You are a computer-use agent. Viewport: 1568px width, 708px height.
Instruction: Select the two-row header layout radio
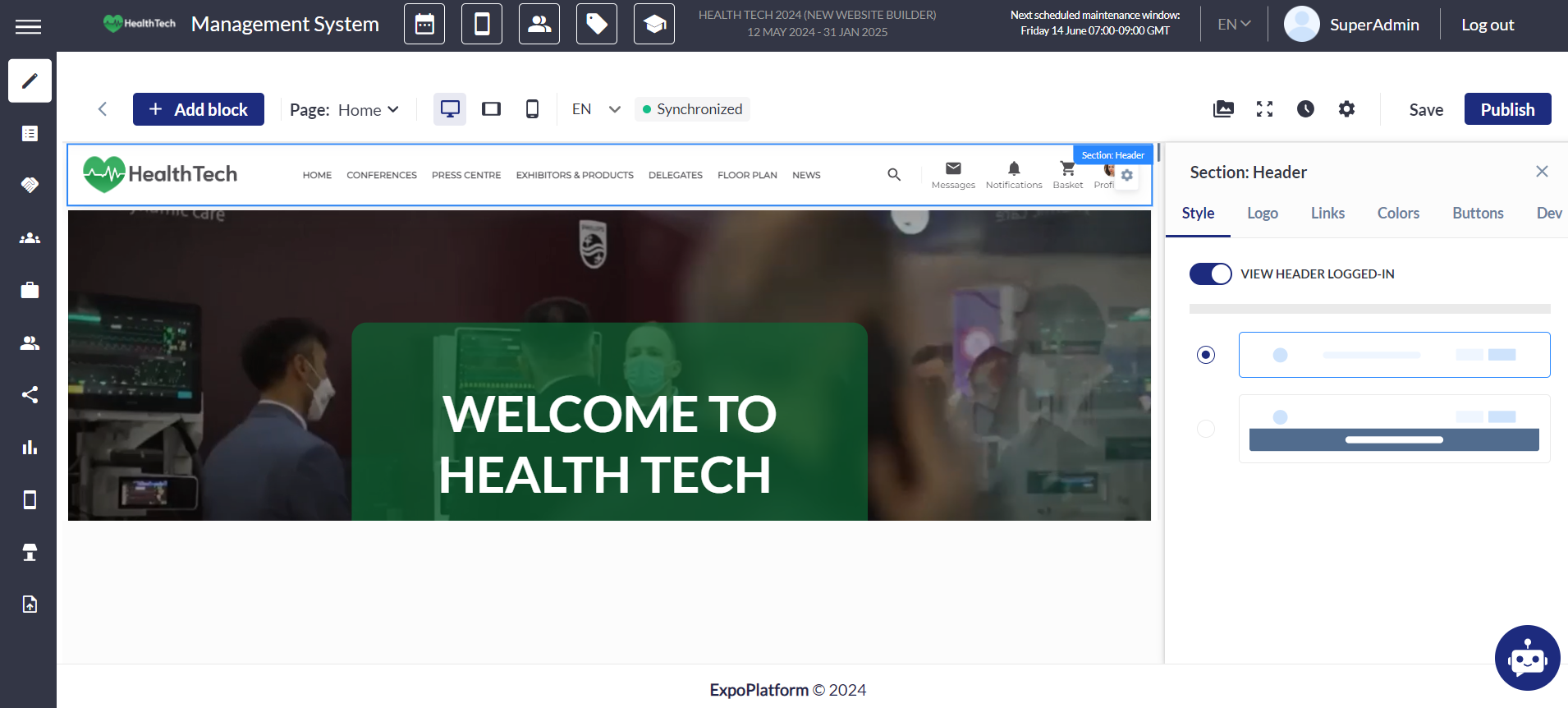pyautogui.click(x=1205, y=429)
